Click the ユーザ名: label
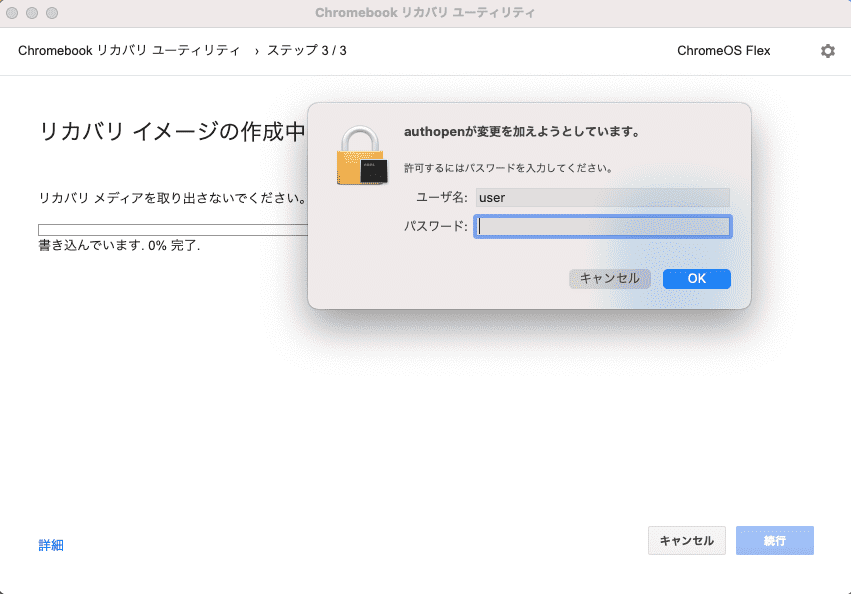The image size is (851, 594). pyautogui.click(x=442, y=198)
